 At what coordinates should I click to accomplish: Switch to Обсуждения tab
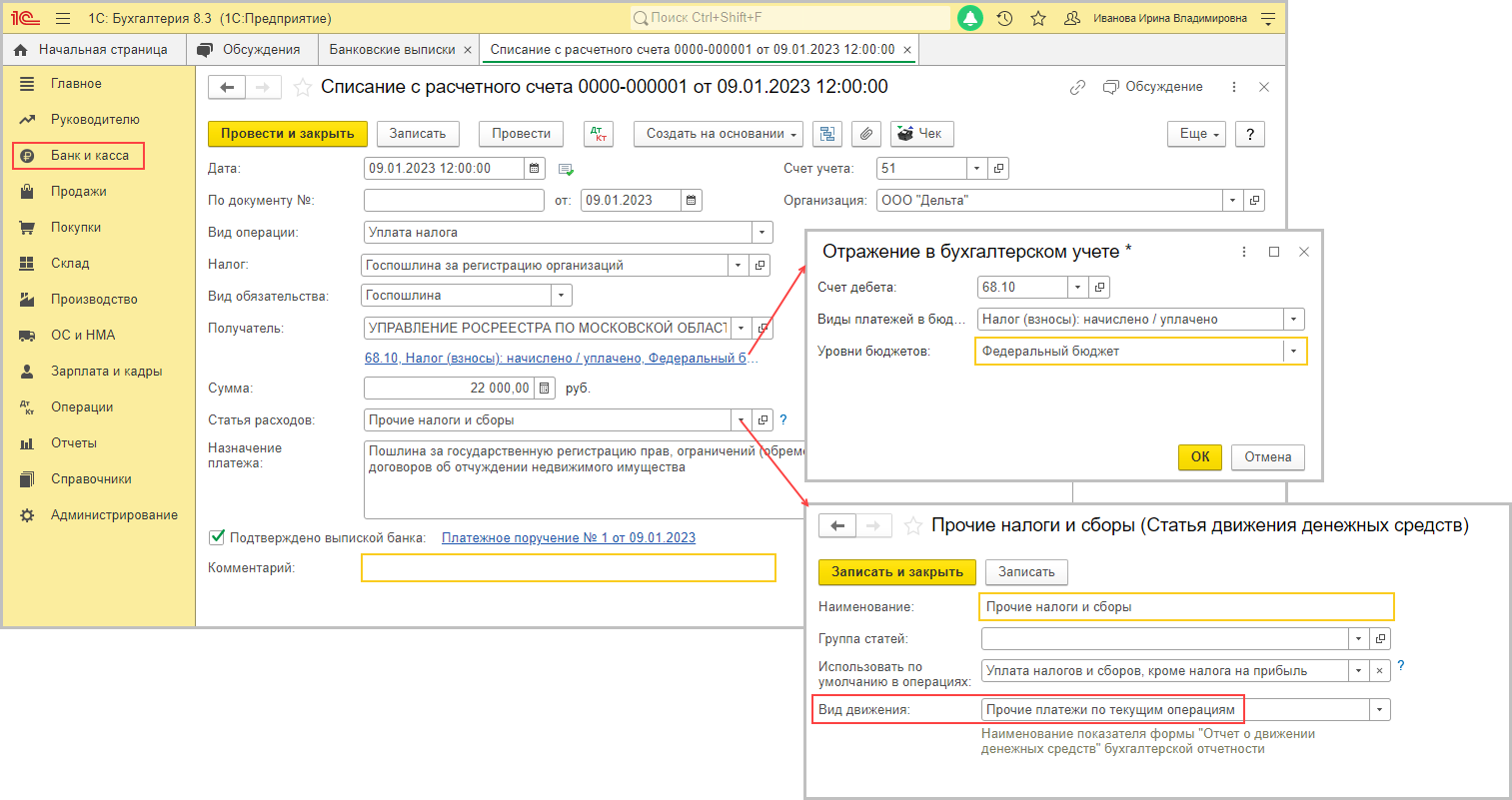[x=251, y=49]
